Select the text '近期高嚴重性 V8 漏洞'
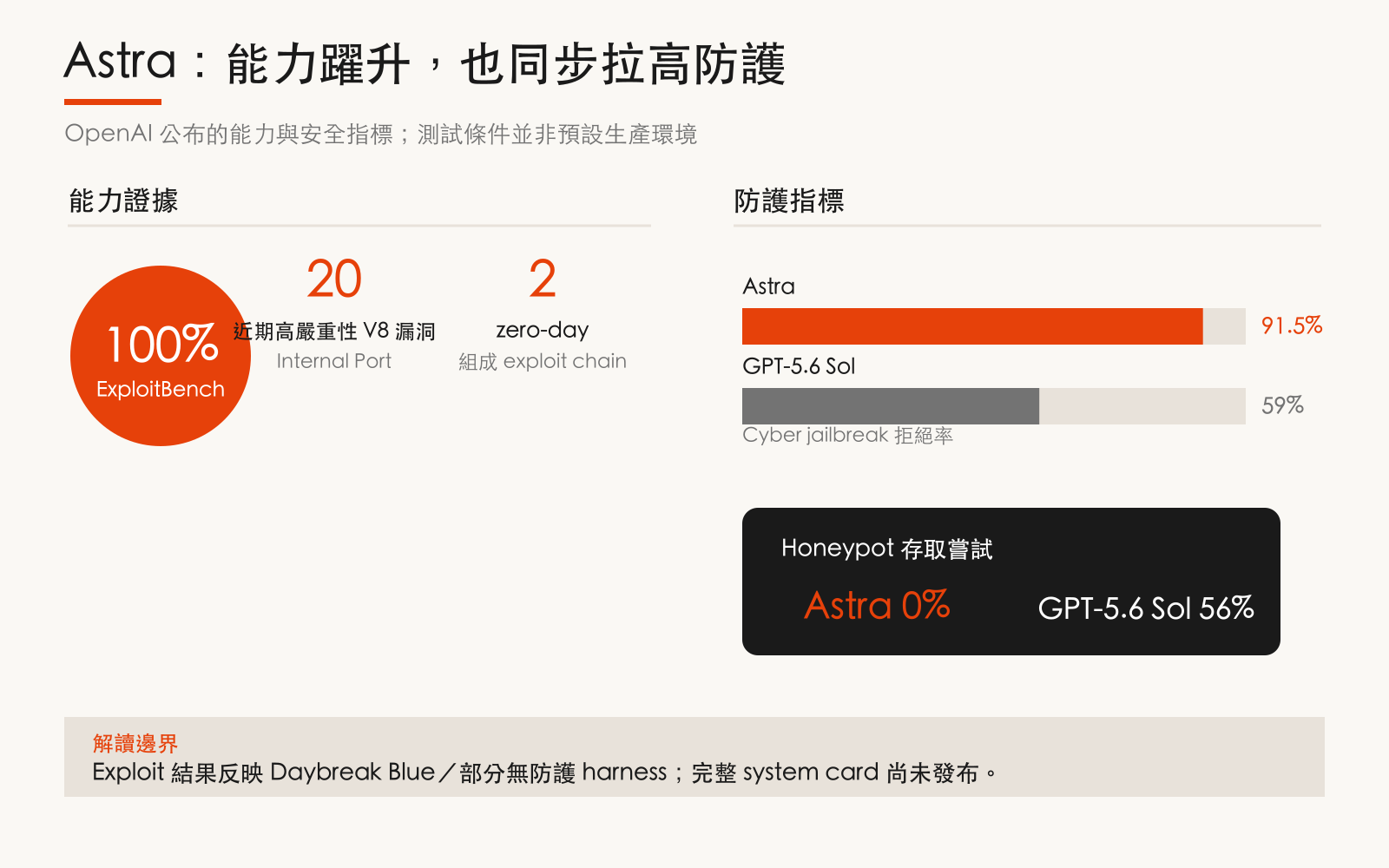This screenshot has height=868, width=1389. tap(334, 331)
